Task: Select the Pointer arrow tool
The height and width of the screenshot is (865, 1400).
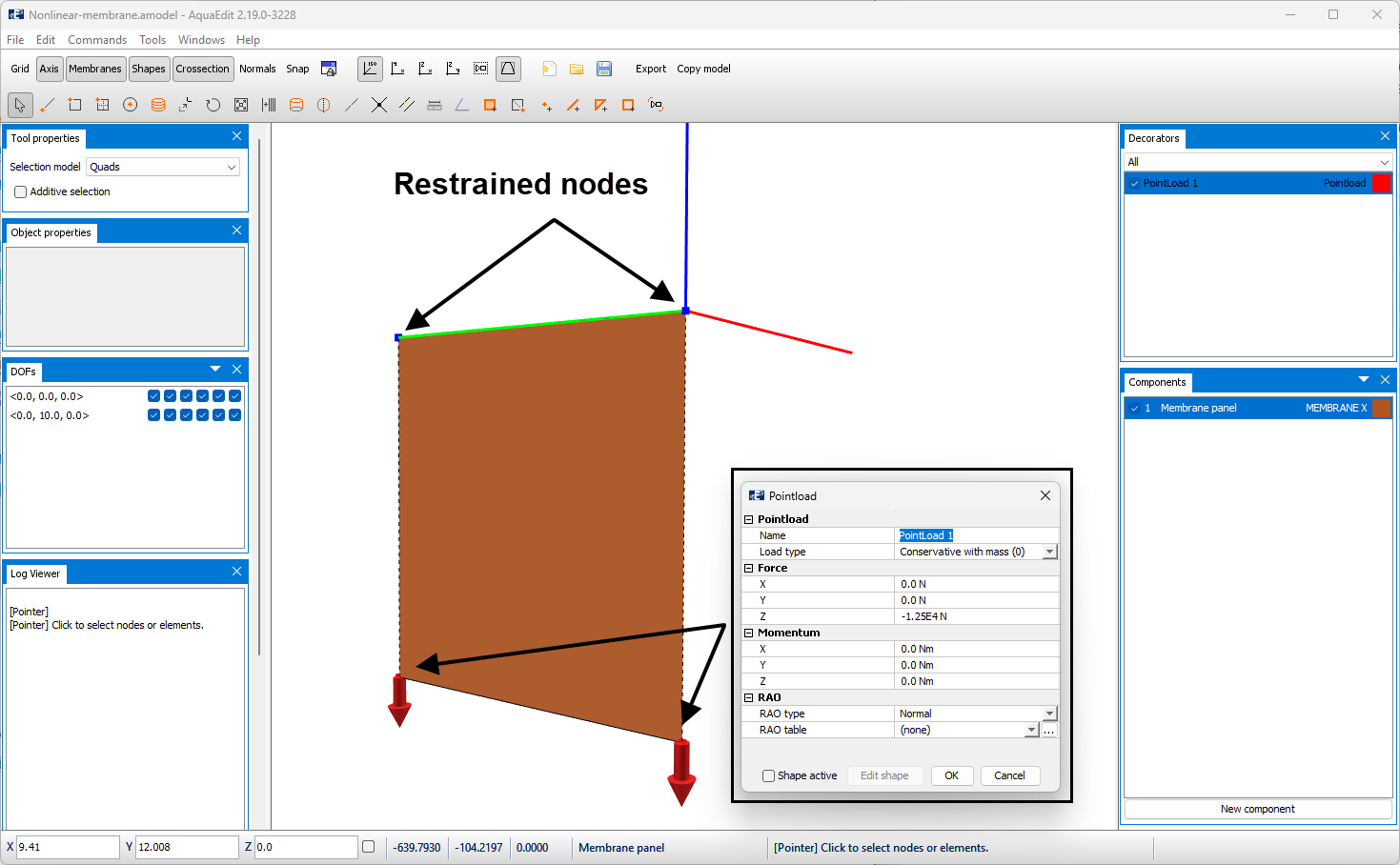Action: 20,105
